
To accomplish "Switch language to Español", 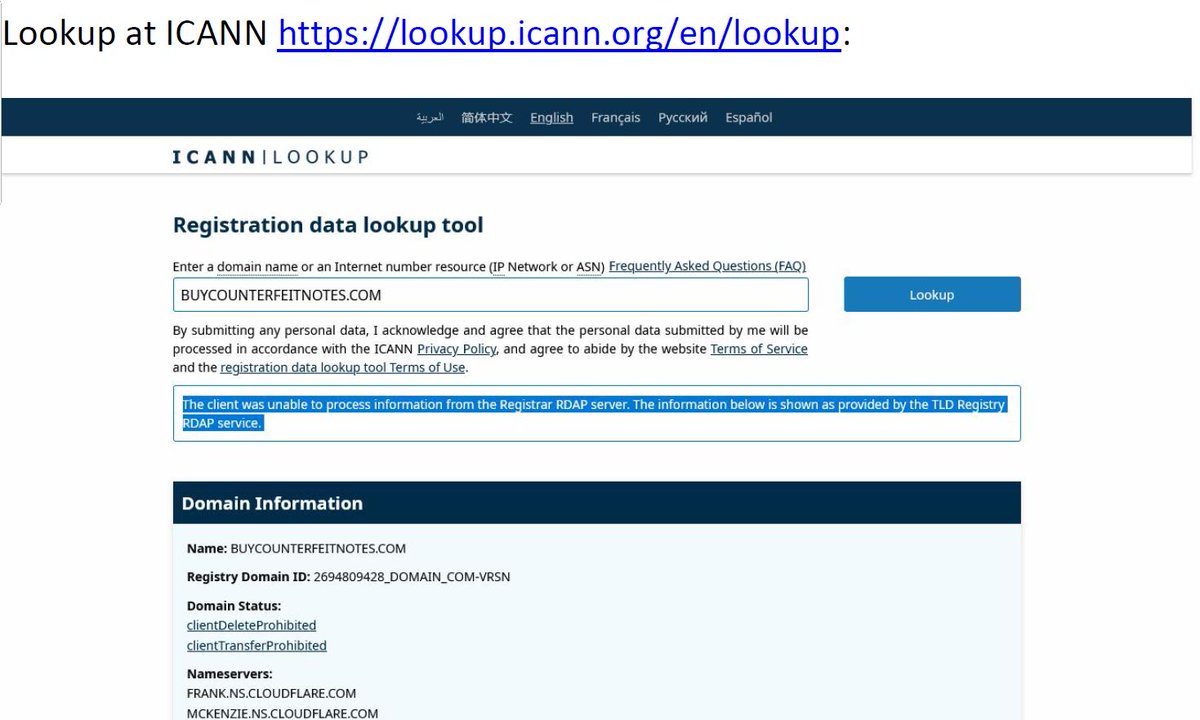I will click(749, 118).
